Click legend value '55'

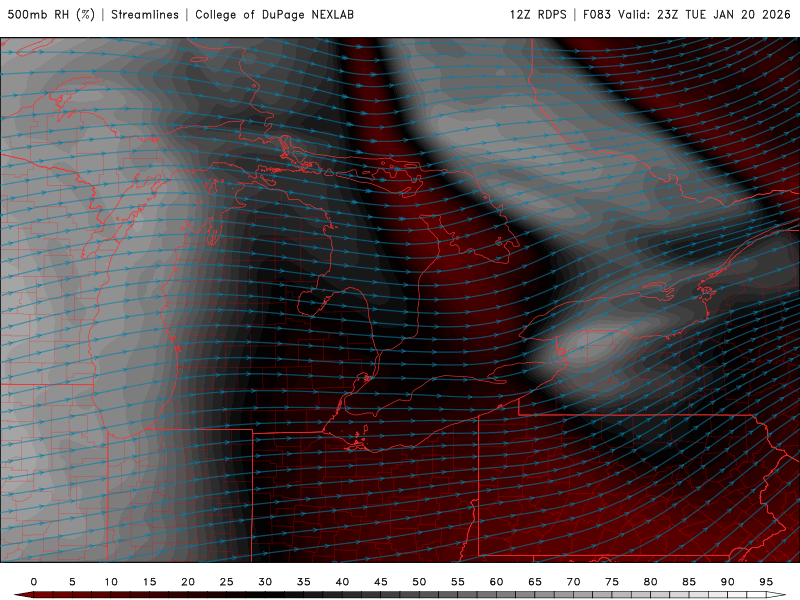point(458,582)
